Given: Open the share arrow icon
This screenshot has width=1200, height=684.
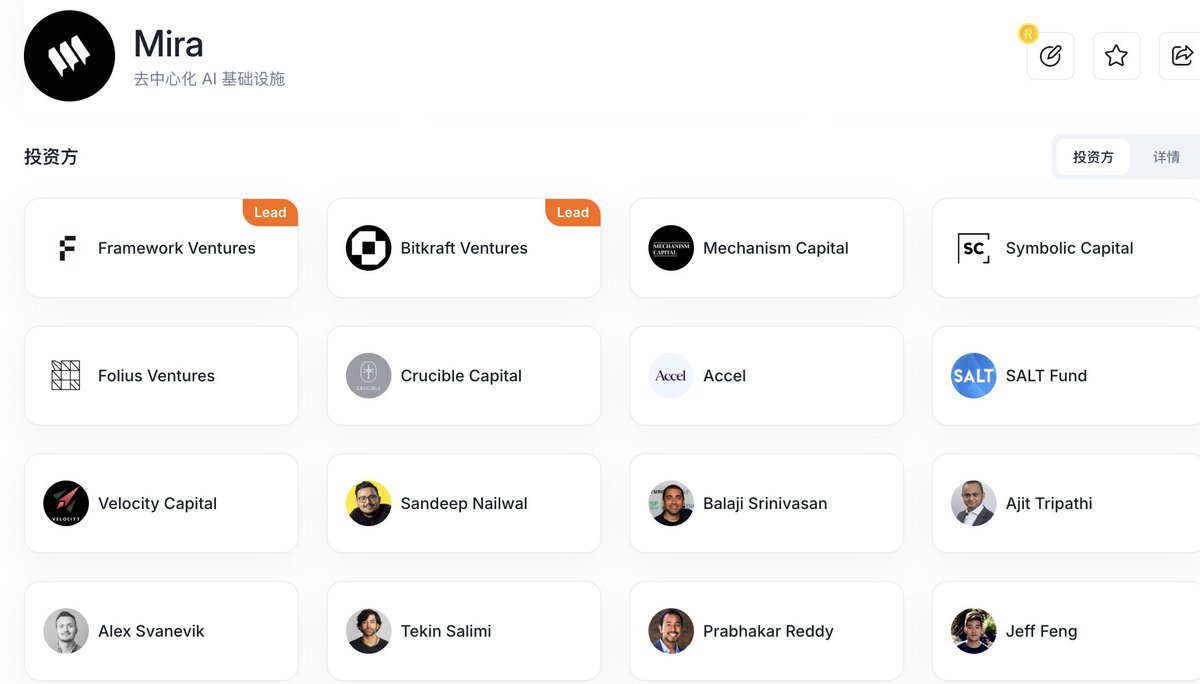Looking at the screenshot, I should [x=1181, y=56].
